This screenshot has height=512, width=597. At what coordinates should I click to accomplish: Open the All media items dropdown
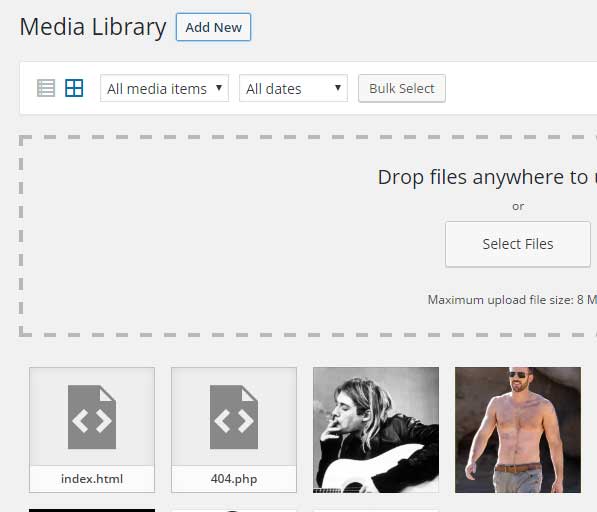pos(164,88)
